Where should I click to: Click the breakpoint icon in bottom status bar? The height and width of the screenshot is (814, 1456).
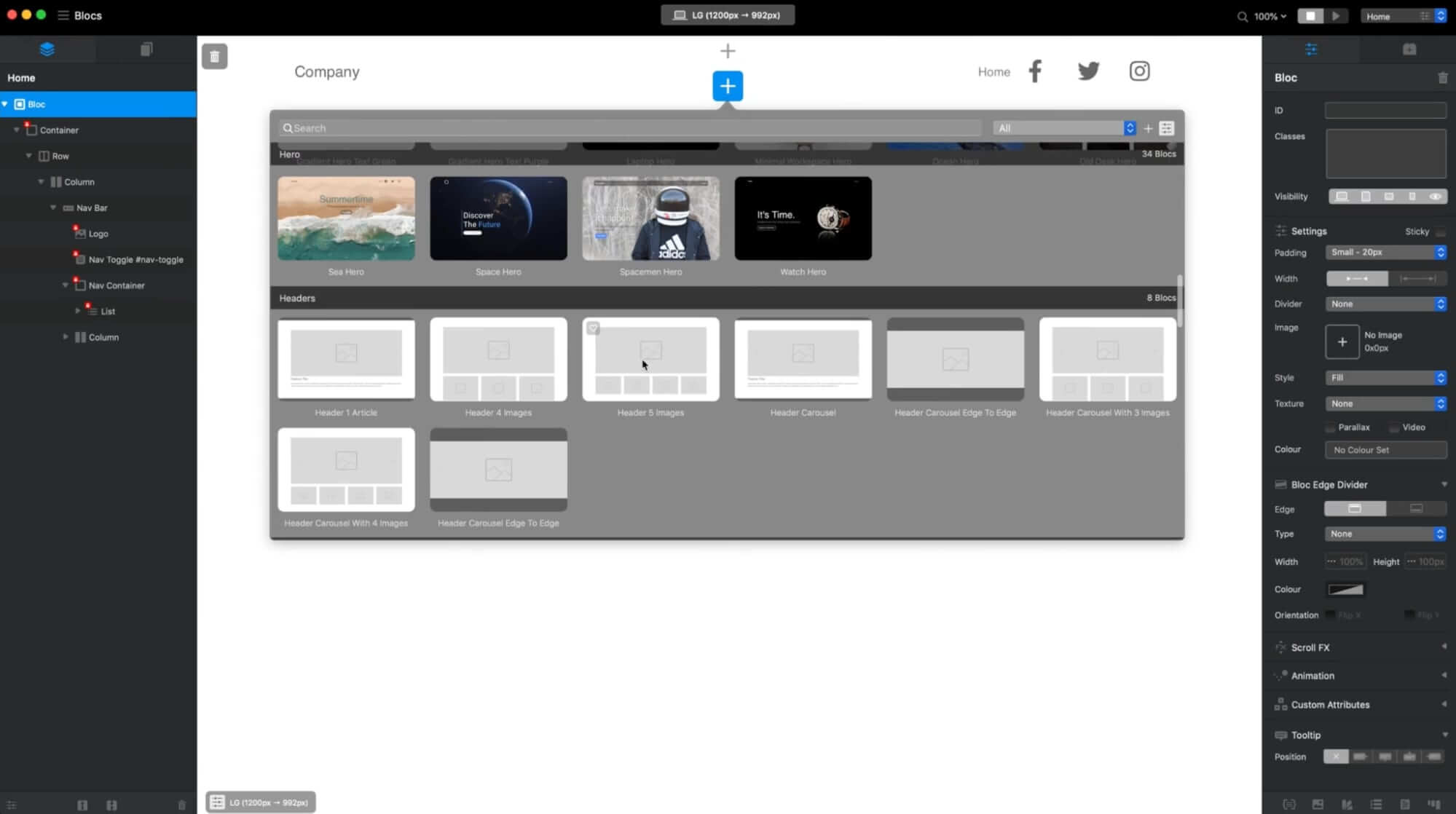coord(217,802)
